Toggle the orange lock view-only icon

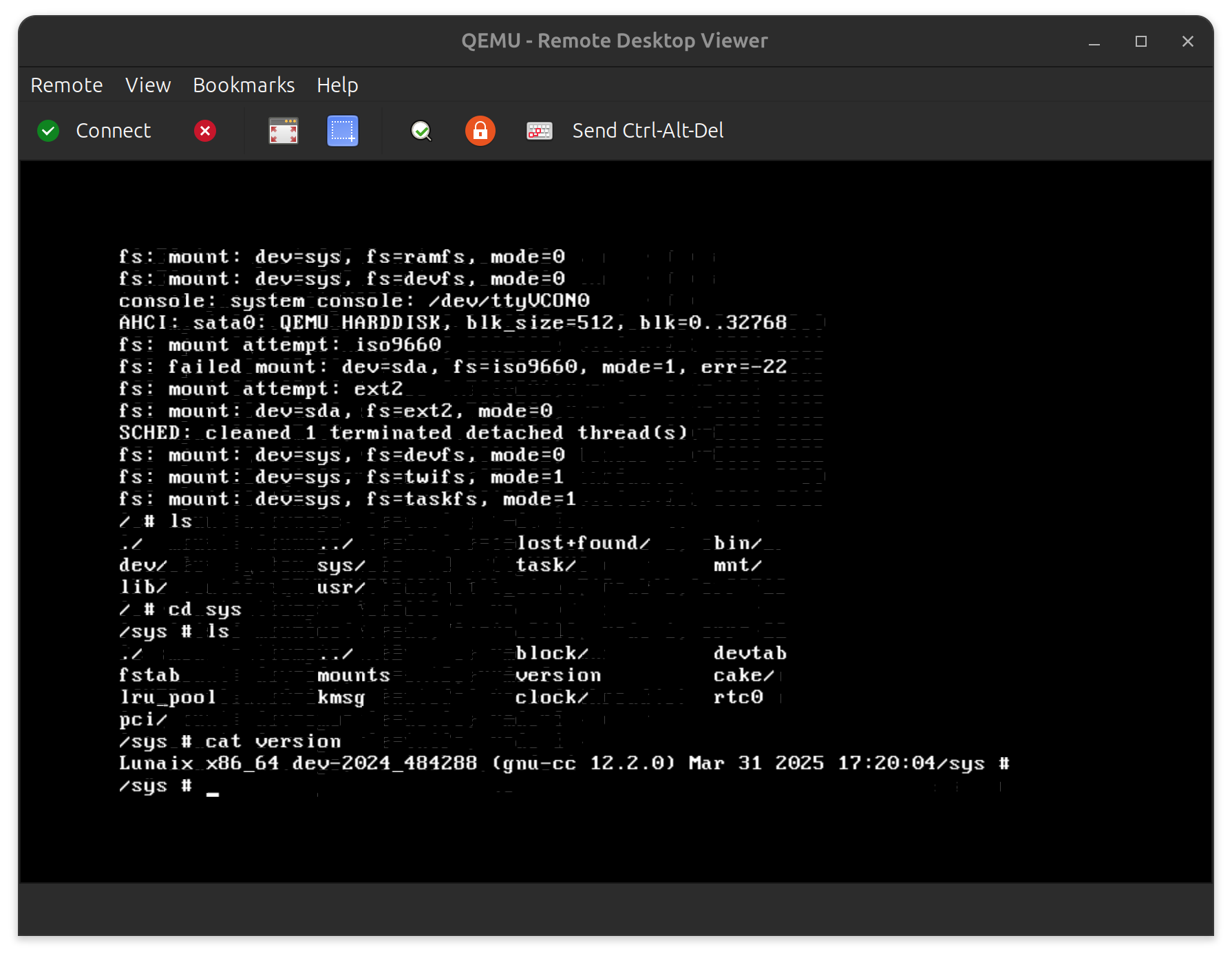480,131
